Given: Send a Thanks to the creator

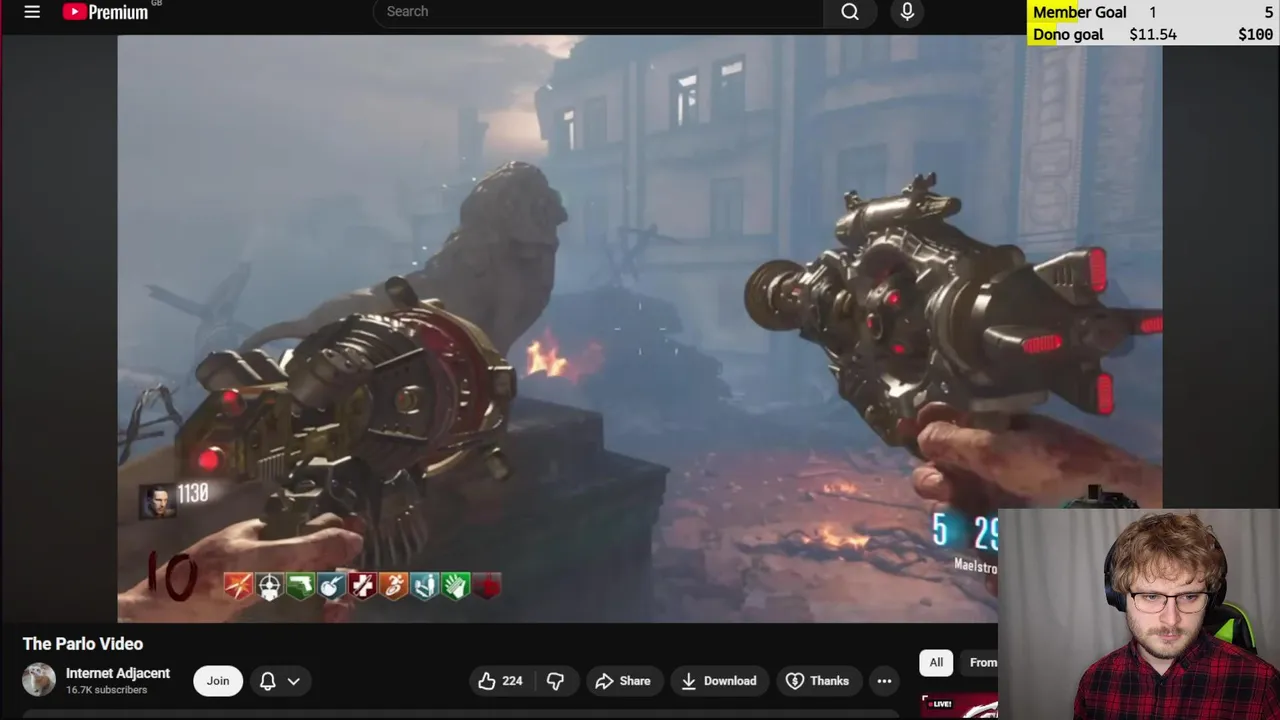Looking at the screenshot, I should (x=818, y=681).
